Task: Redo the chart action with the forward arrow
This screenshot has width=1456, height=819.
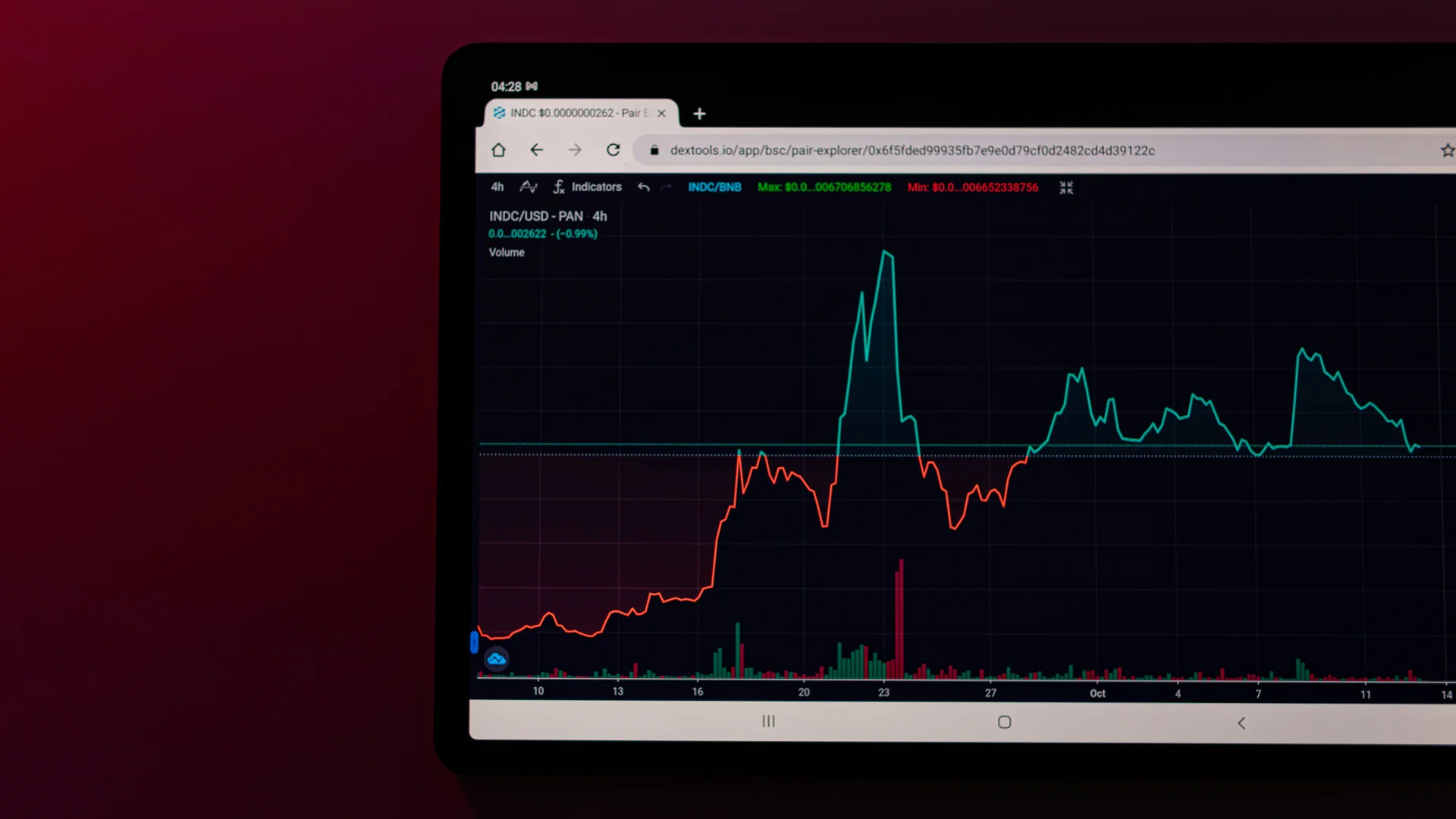Action: pos(667,187)
